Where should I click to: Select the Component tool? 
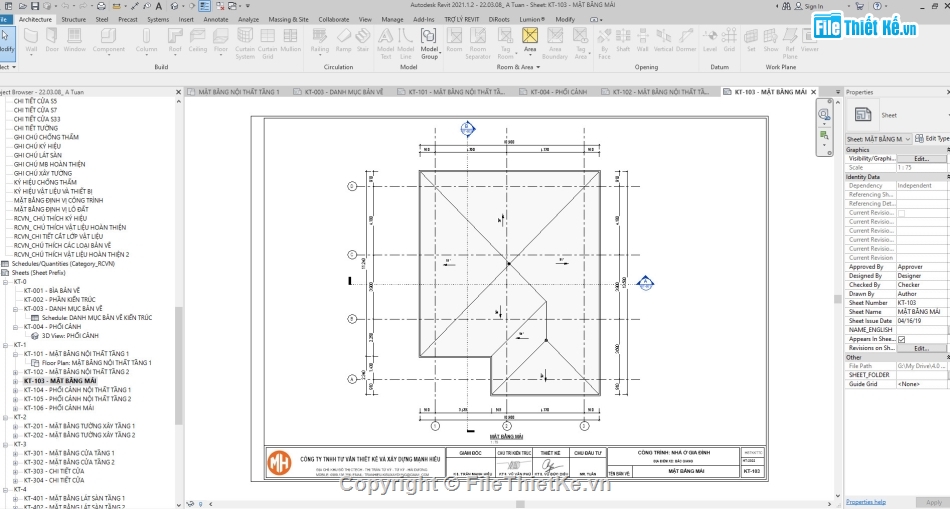click(108, 40)
